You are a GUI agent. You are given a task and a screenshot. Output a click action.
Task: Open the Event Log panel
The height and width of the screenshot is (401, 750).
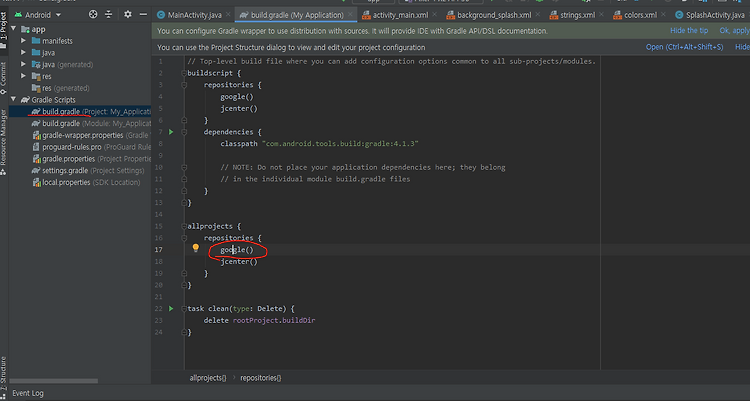pyautogui.click(x=28, y=393)
